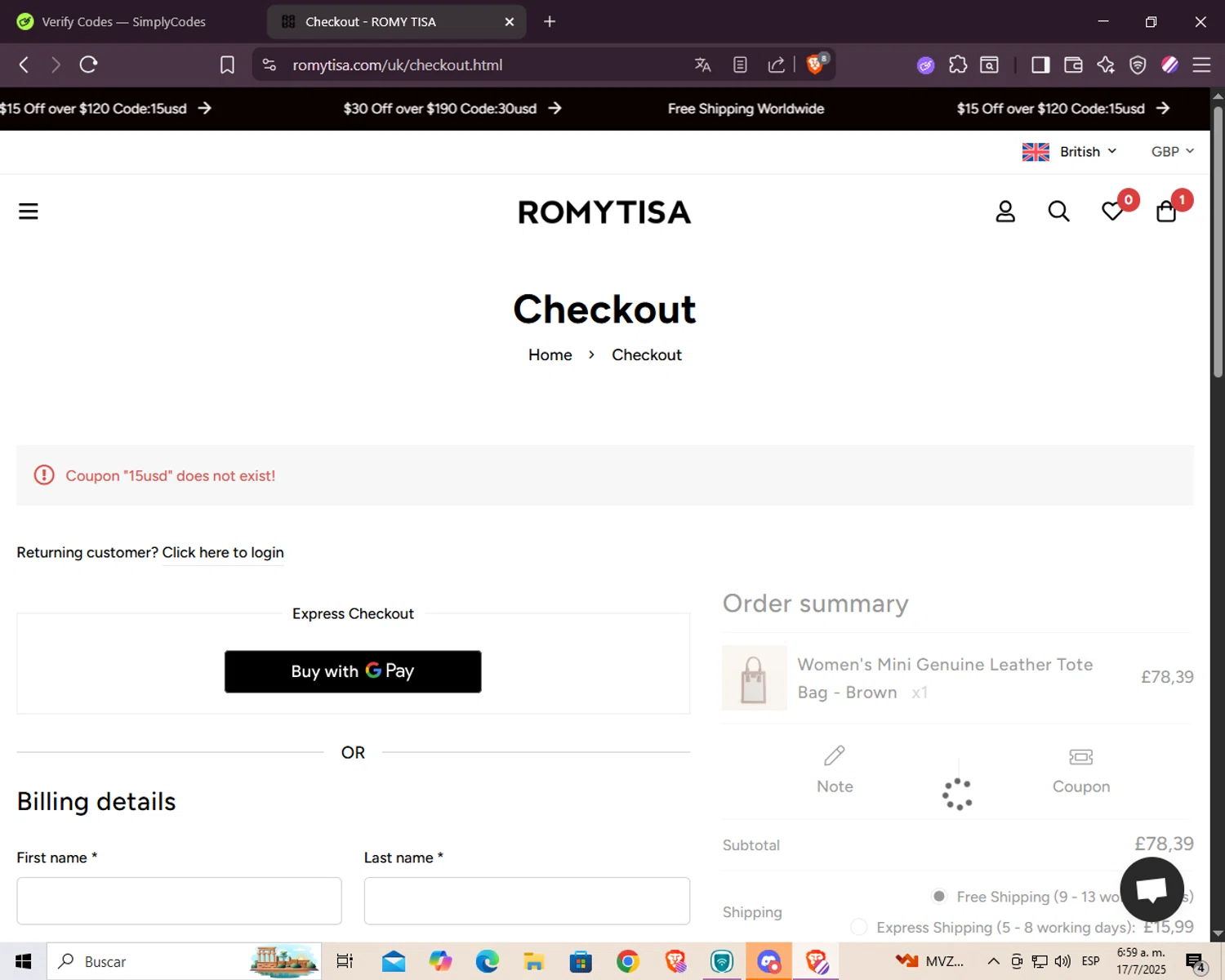Open the Mail app in taskbar

pyautogui.click(x=394, y=961)
